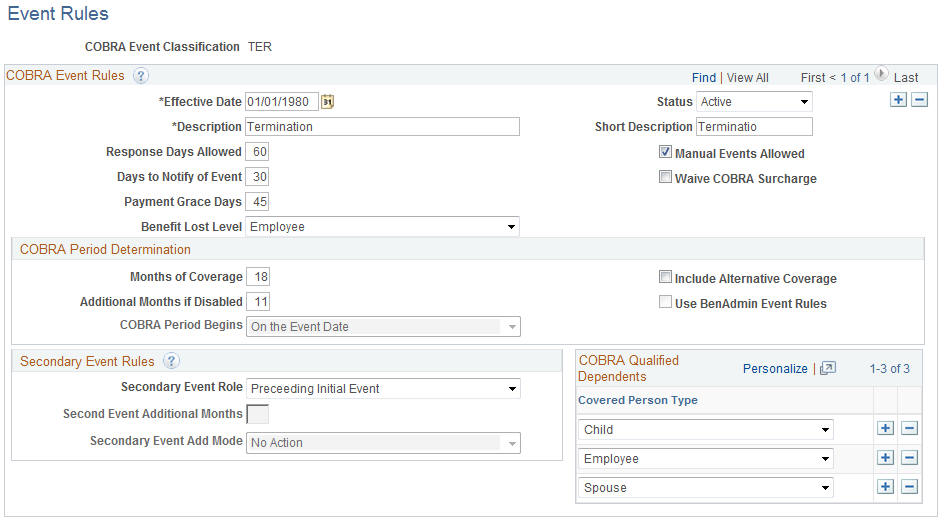Open the COBRA Period Begins dropdown

383,327
